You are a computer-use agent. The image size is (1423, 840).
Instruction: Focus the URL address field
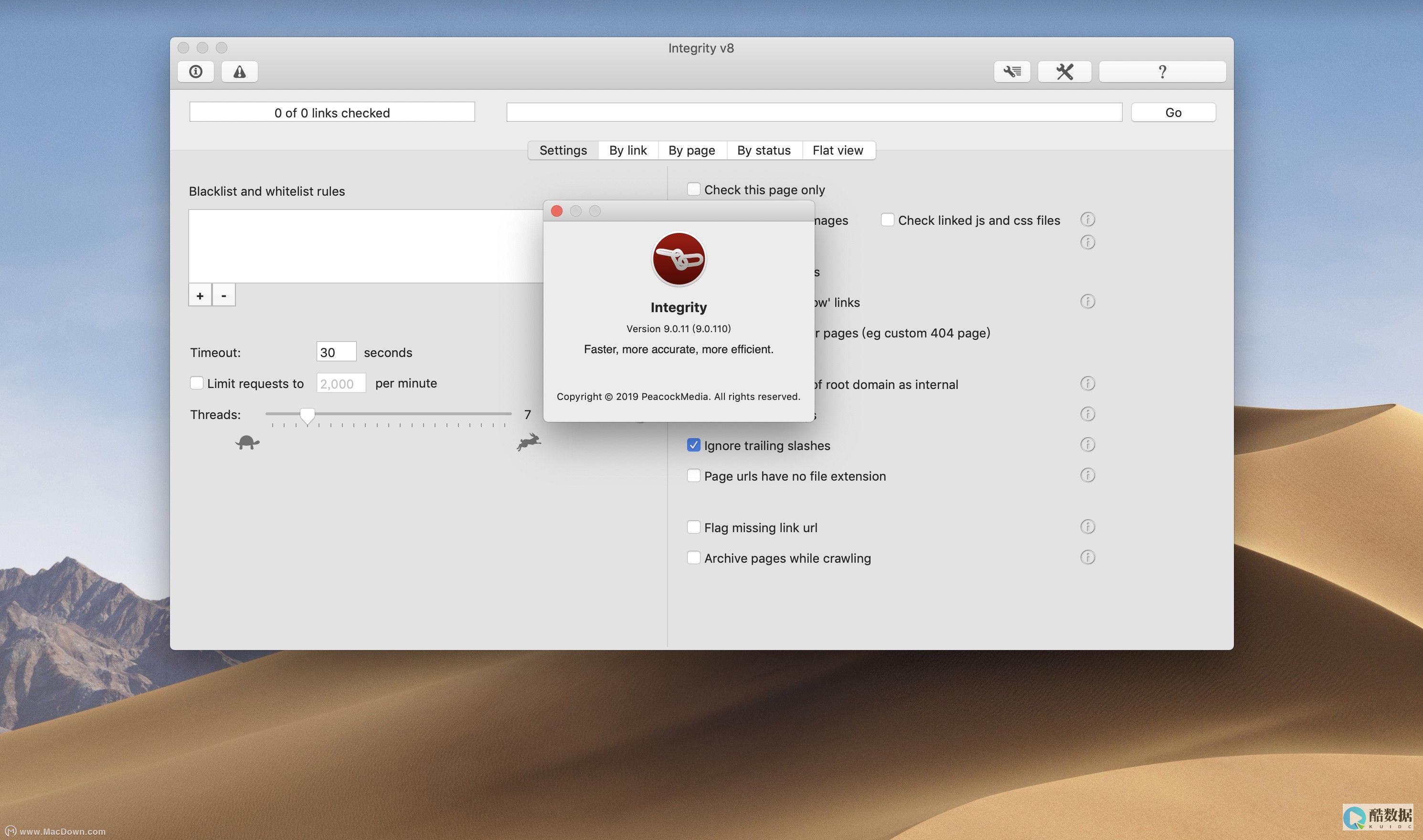tap(814, 112)
